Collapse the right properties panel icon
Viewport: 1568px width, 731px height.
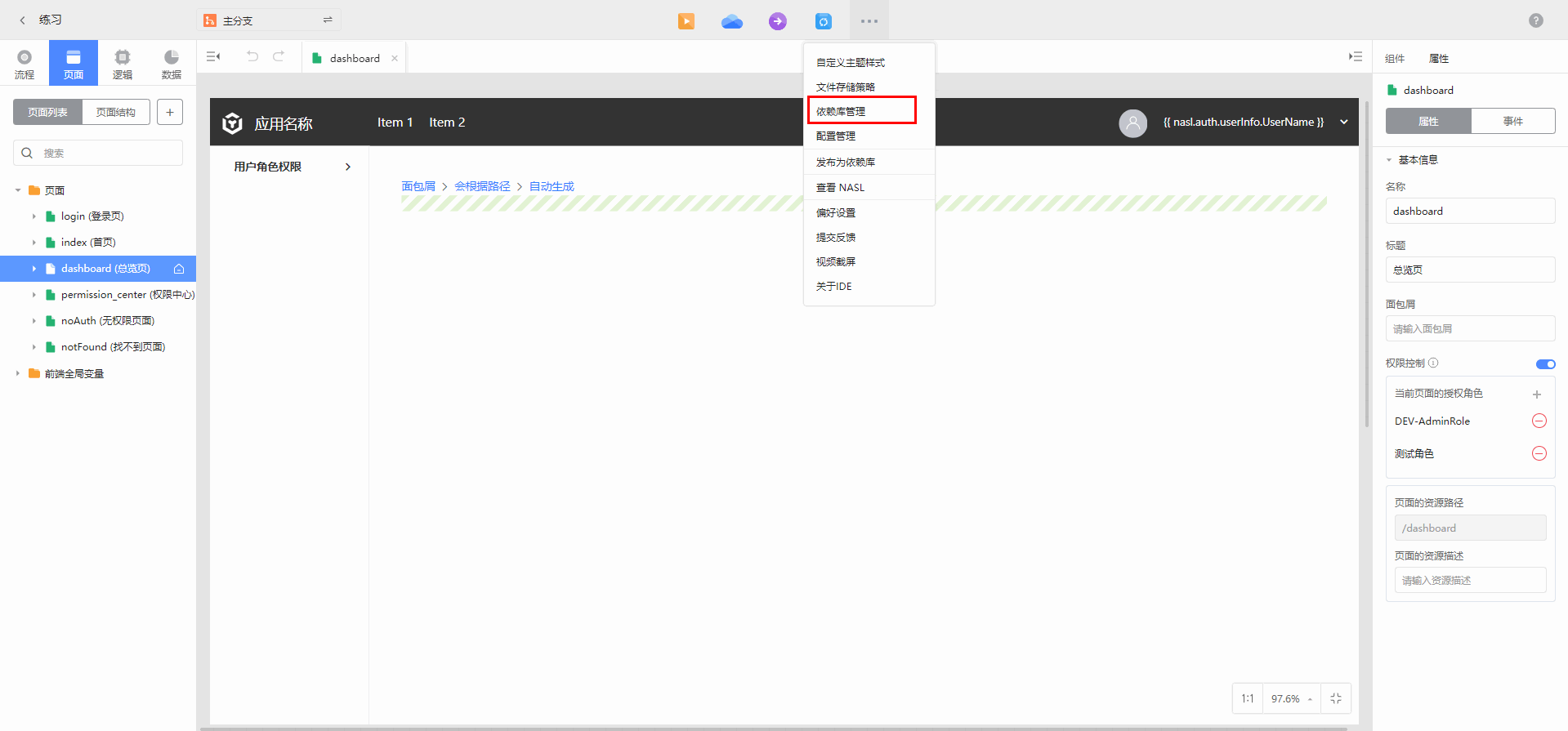(x=1356, y=56)
